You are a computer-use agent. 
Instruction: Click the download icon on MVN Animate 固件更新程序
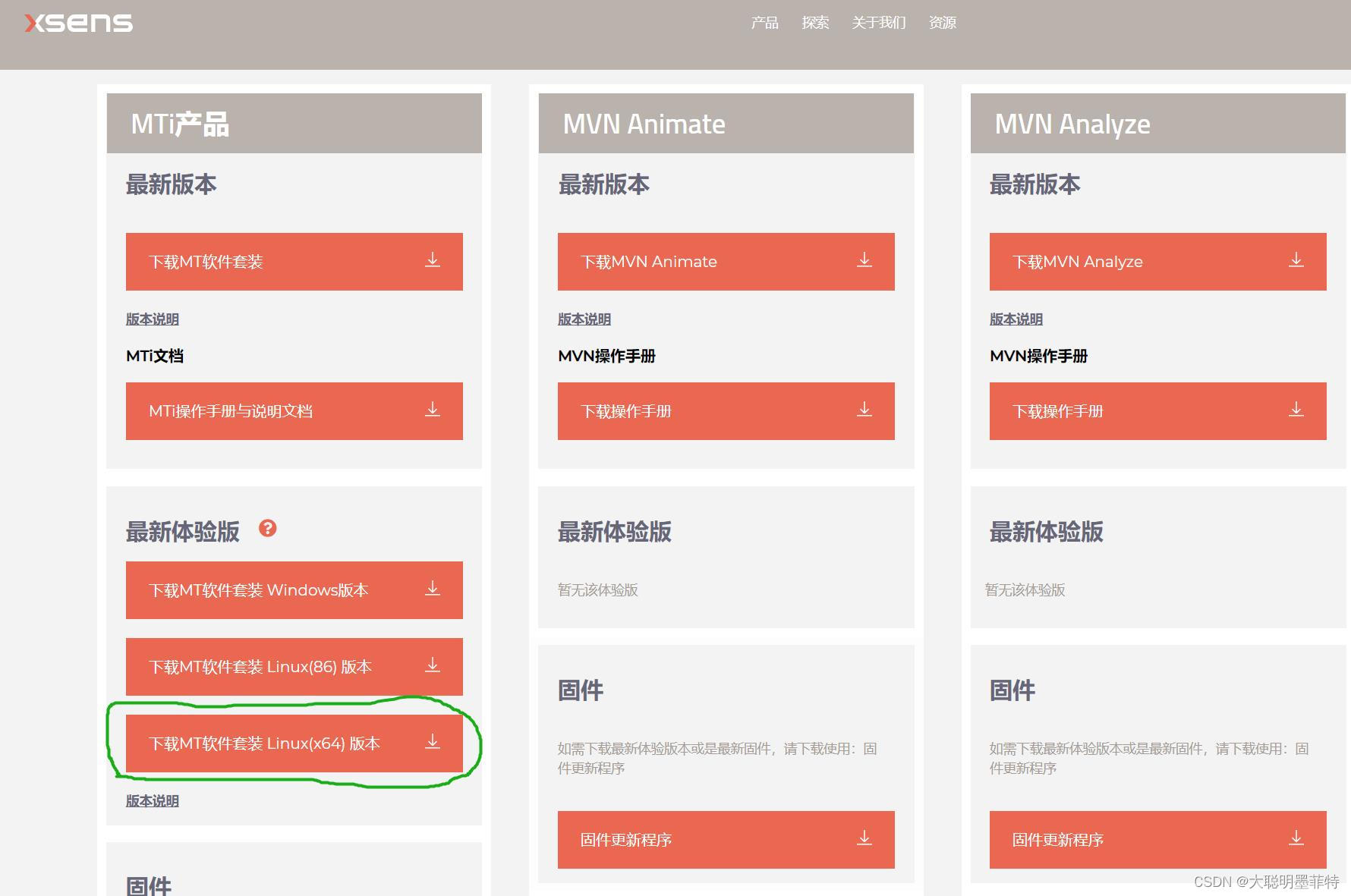(864, 839)
